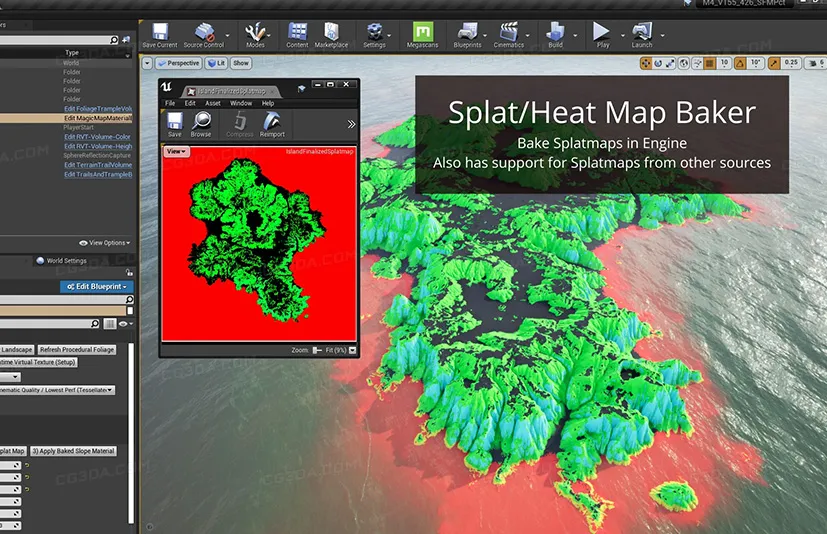Click Edit FoliageTrampleVolume link
Screen dimensions: 827x534
click(x=98, y=109)
